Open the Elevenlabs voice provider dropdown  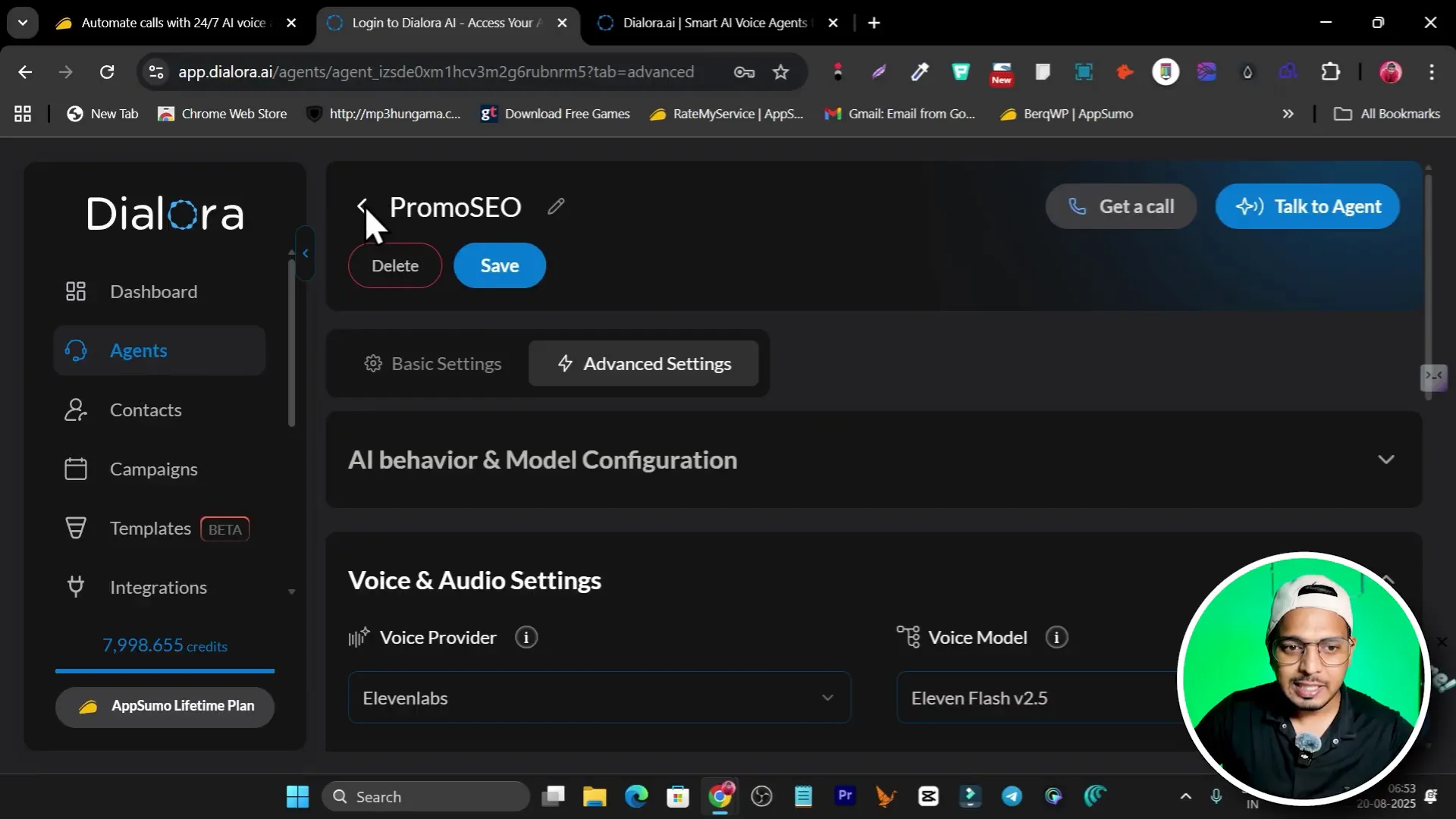tap(598, 698)
